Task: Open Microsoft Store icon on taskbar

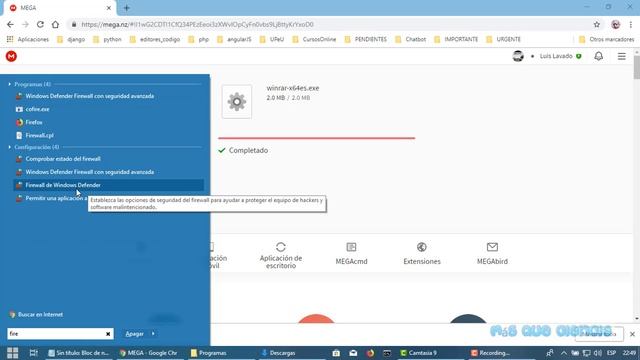Action: [336, 353]
